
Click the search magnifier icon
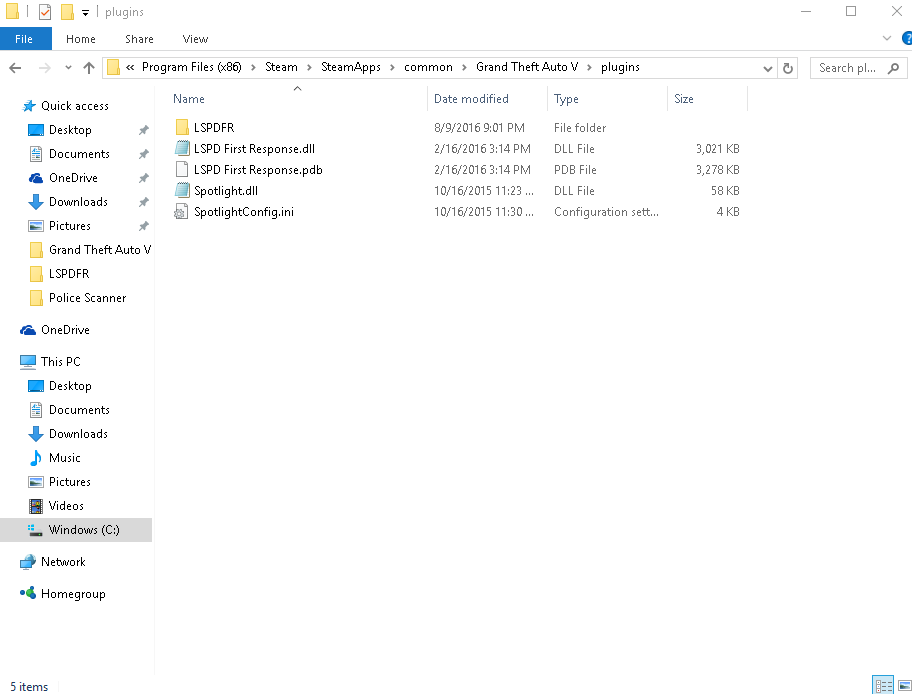(x=893, y=68)
